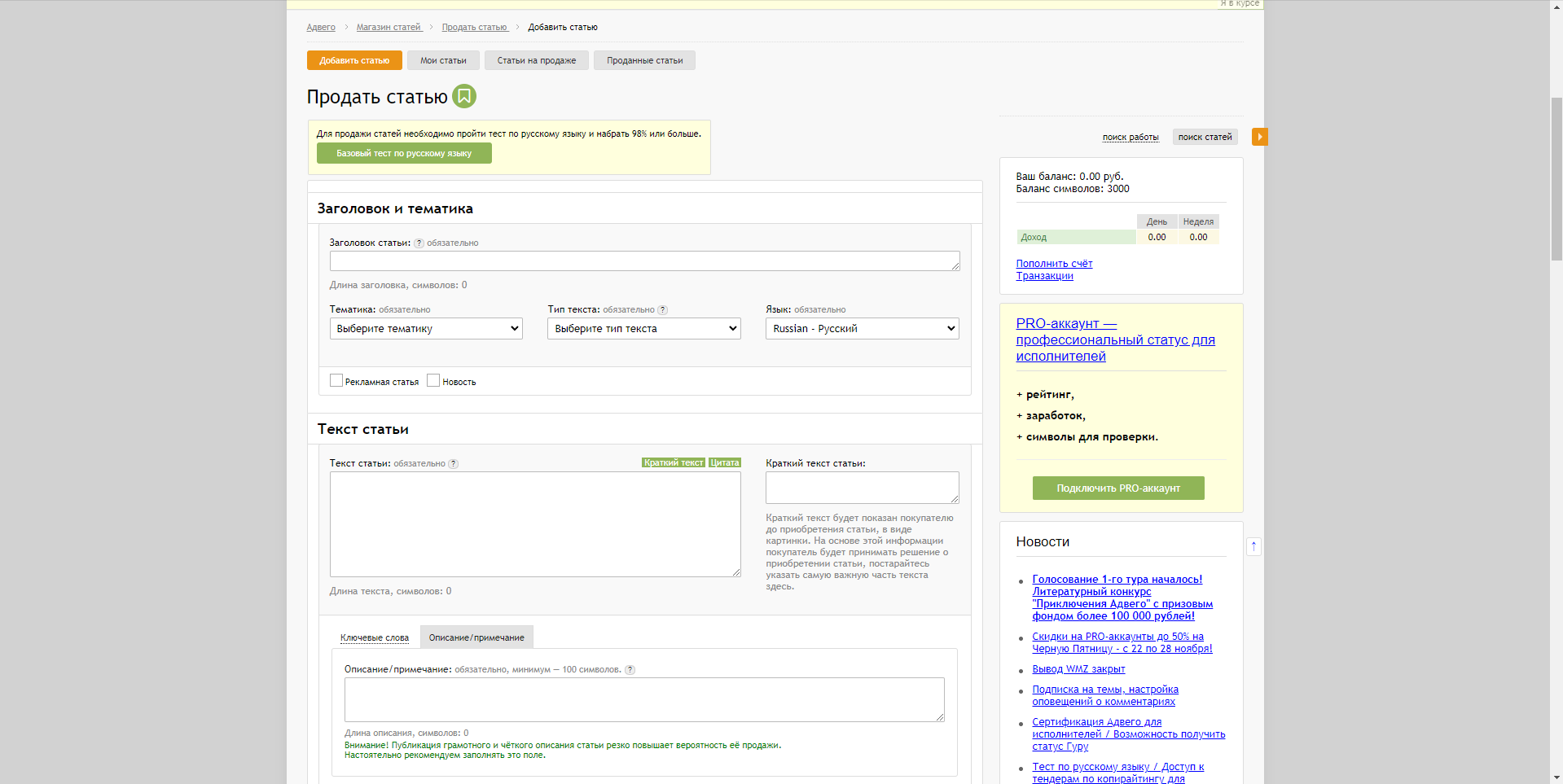
Task: Switch to the поиск работы tab
Action: 1131,137
